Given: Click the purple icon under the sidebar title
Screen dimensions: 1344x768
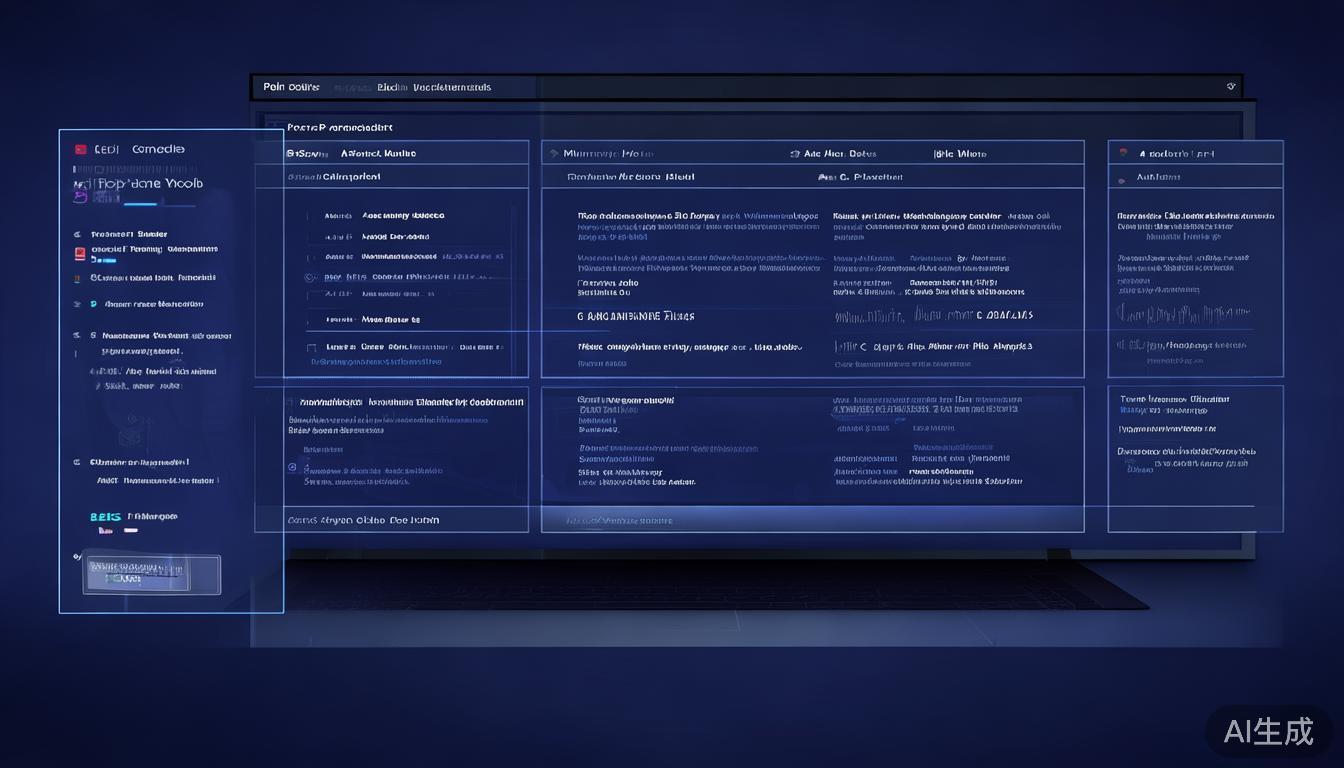Looking at the screenshot, I should click(80, 197).
